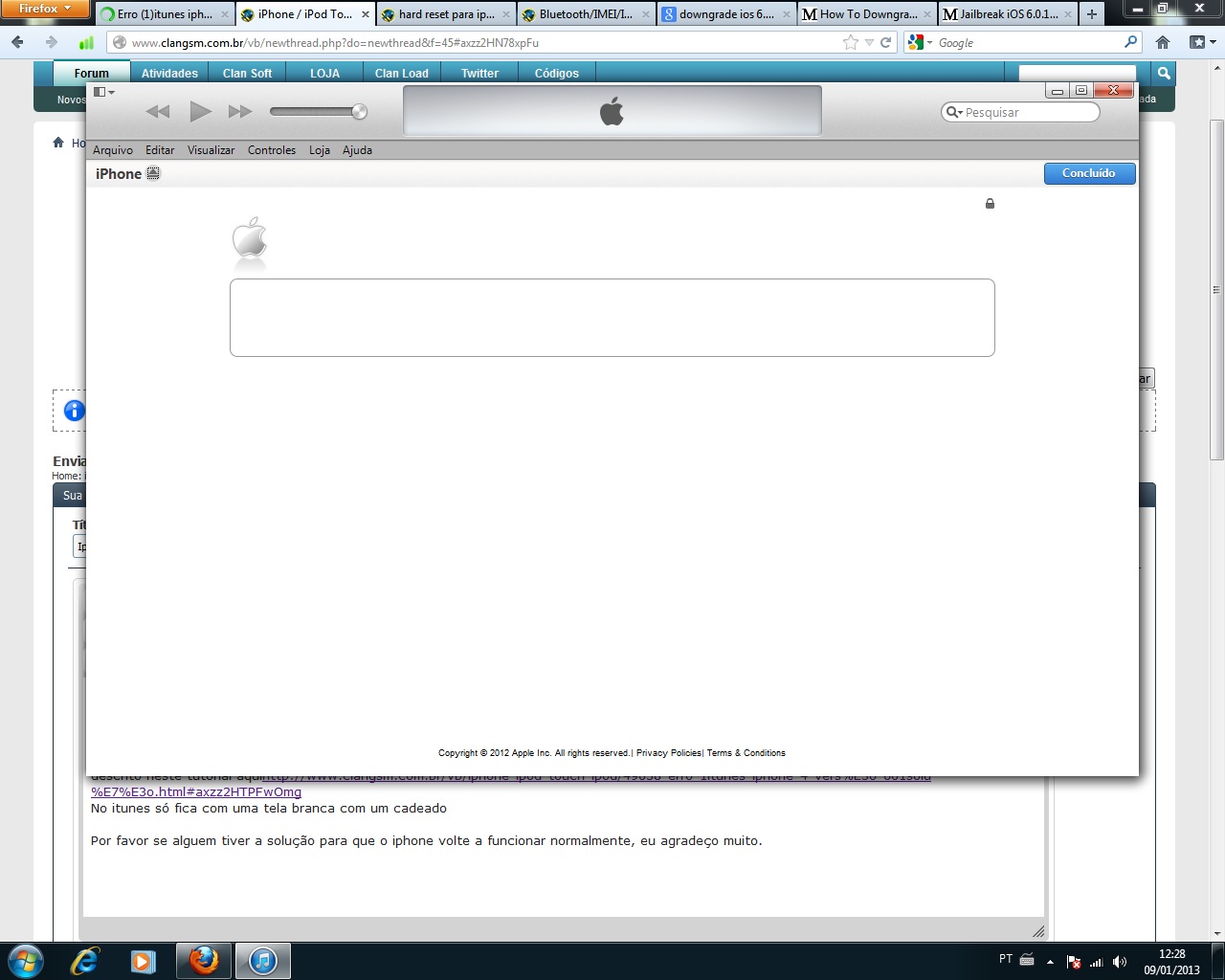Click the Firefox taskbar icon
Screen dimensions: 1225x980
(204, 961)
